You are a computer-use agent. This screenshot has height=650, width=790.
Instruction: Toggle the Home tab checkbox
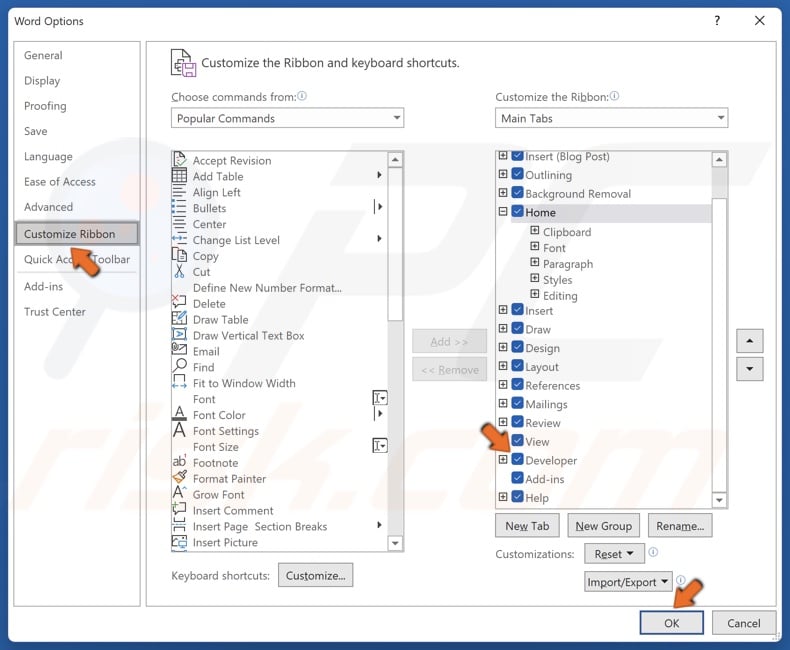point(517,211)
